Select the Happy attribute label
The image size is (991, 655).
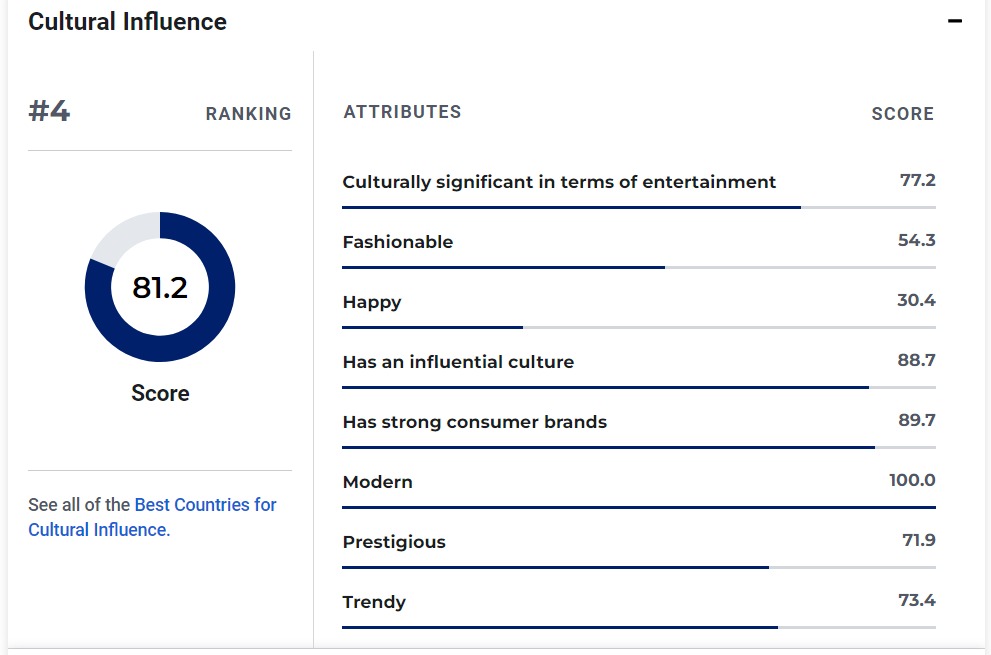371,302
